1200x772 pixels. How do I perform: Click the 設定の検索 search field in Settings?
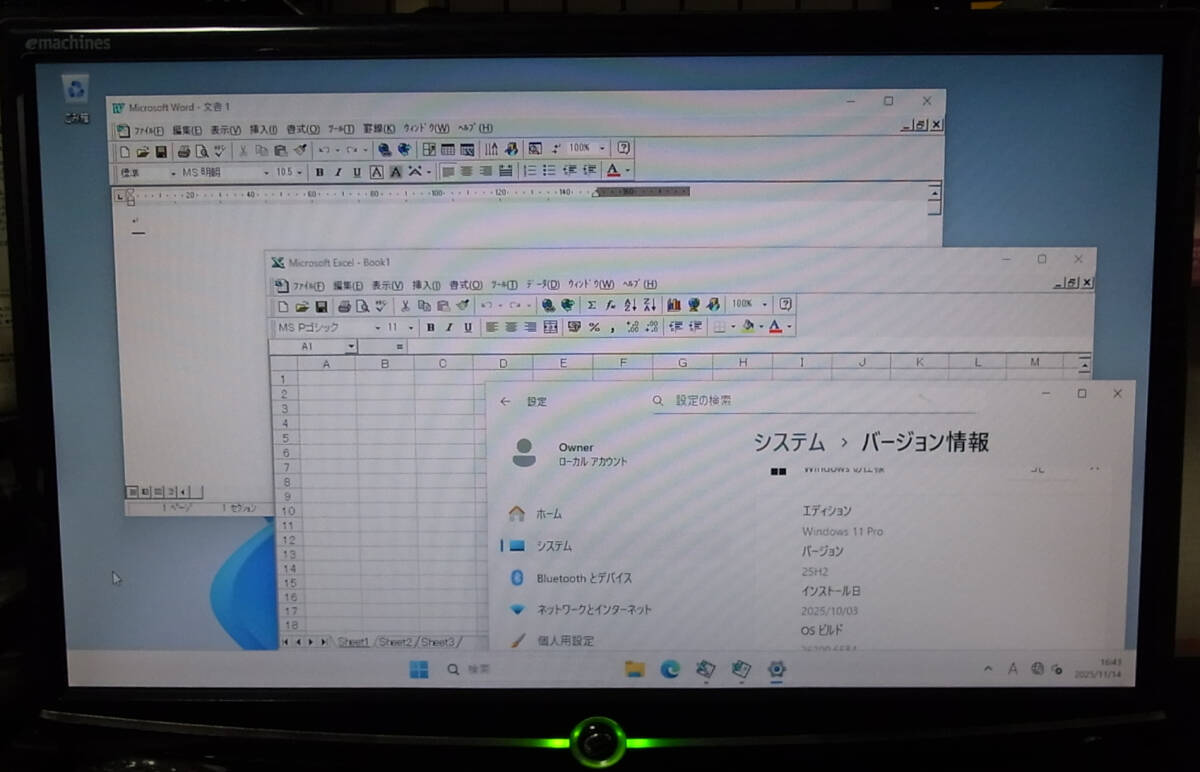pos(813,401)
